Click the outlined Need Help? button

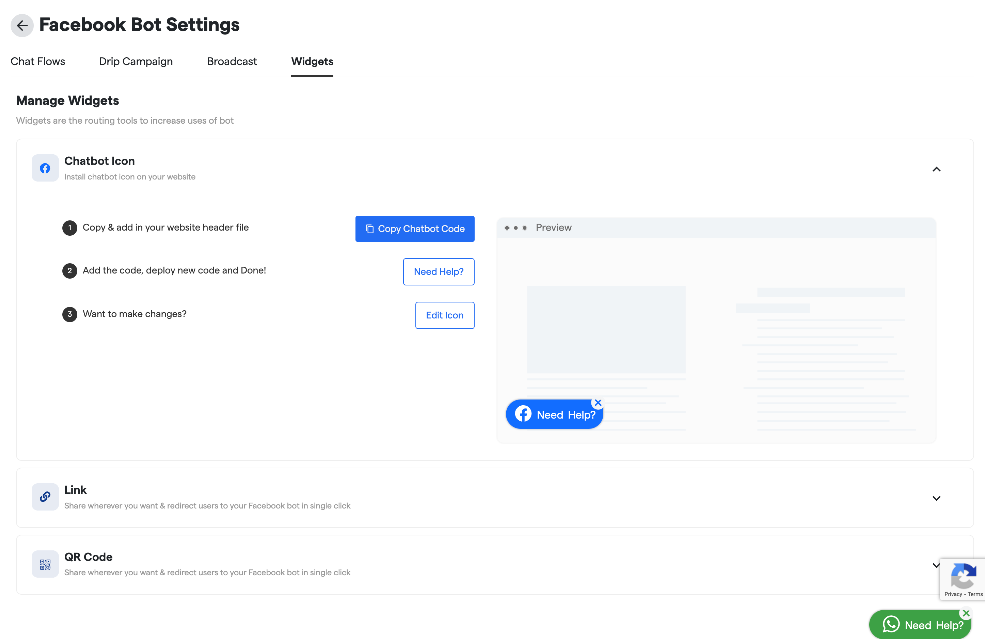439,272
